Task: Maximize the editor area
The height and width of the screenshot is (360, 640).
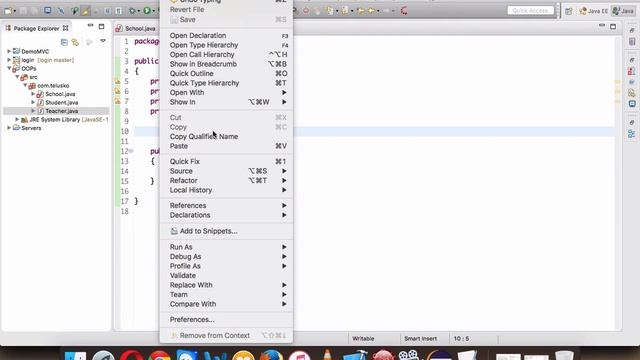Action: coord(613,27)
